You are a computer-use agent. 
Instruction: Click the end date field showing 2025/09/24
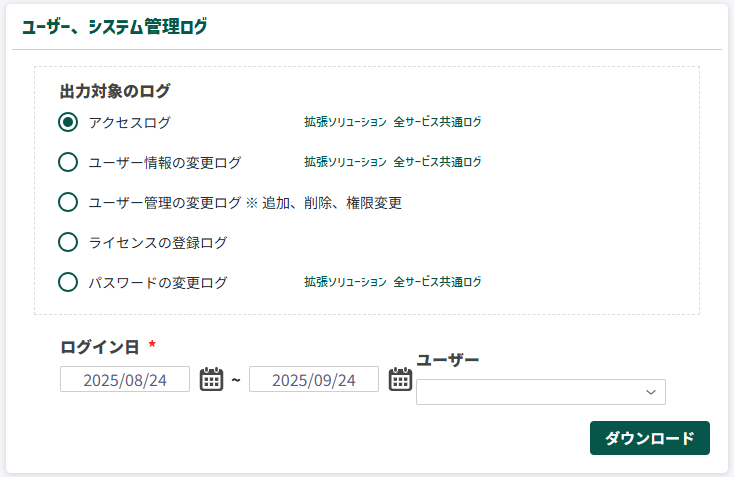pos(314,380)
